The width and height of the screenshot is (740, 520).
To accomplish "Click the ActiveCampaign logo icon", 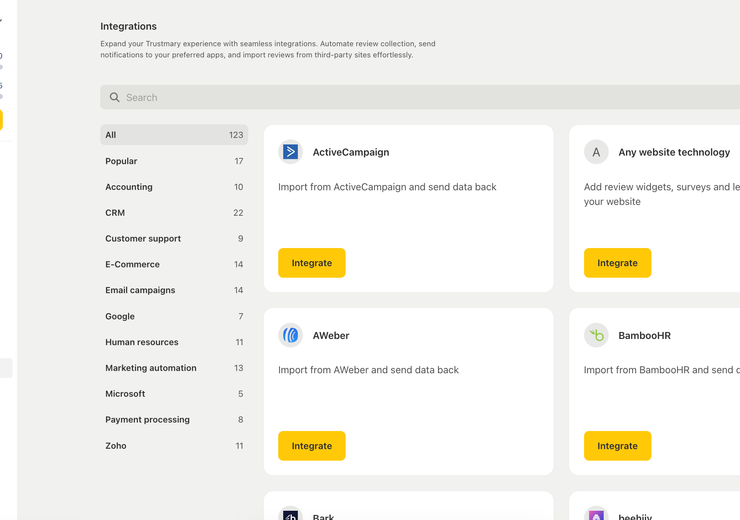I will tap(290, 152).
